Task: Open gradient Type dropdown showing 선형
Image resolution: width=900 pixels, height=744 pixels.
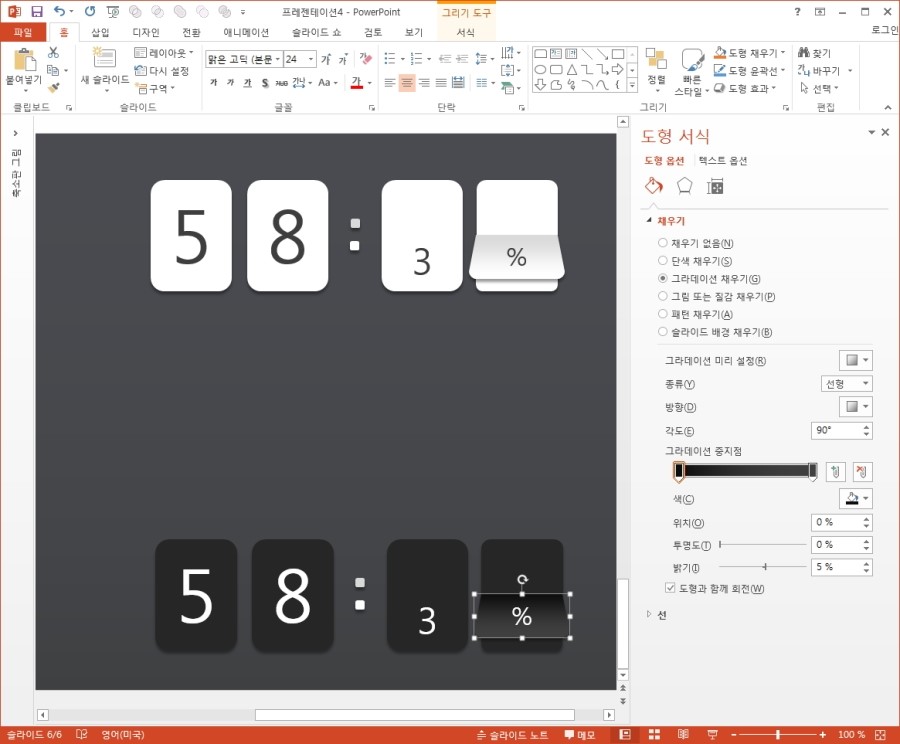Action: [x=847, y=383]
